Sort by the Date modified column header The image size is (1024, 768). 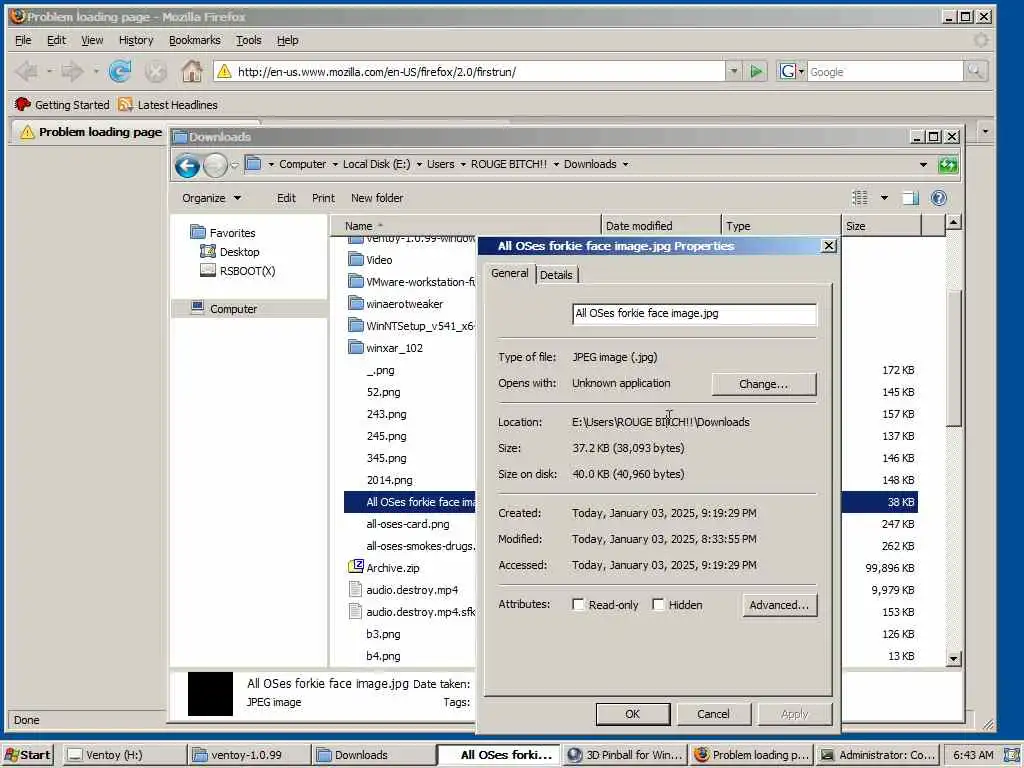[661, 225]
